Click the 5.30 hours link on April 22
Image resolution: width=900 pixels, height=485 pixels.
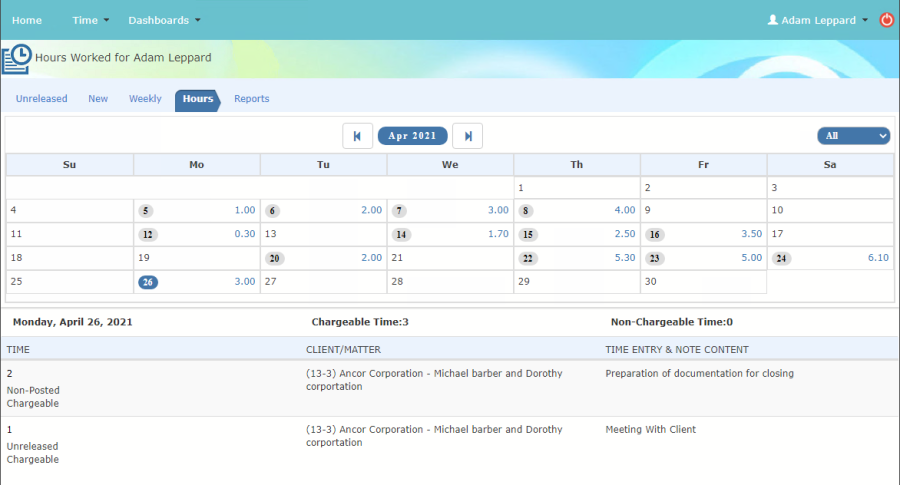[625, 258]
